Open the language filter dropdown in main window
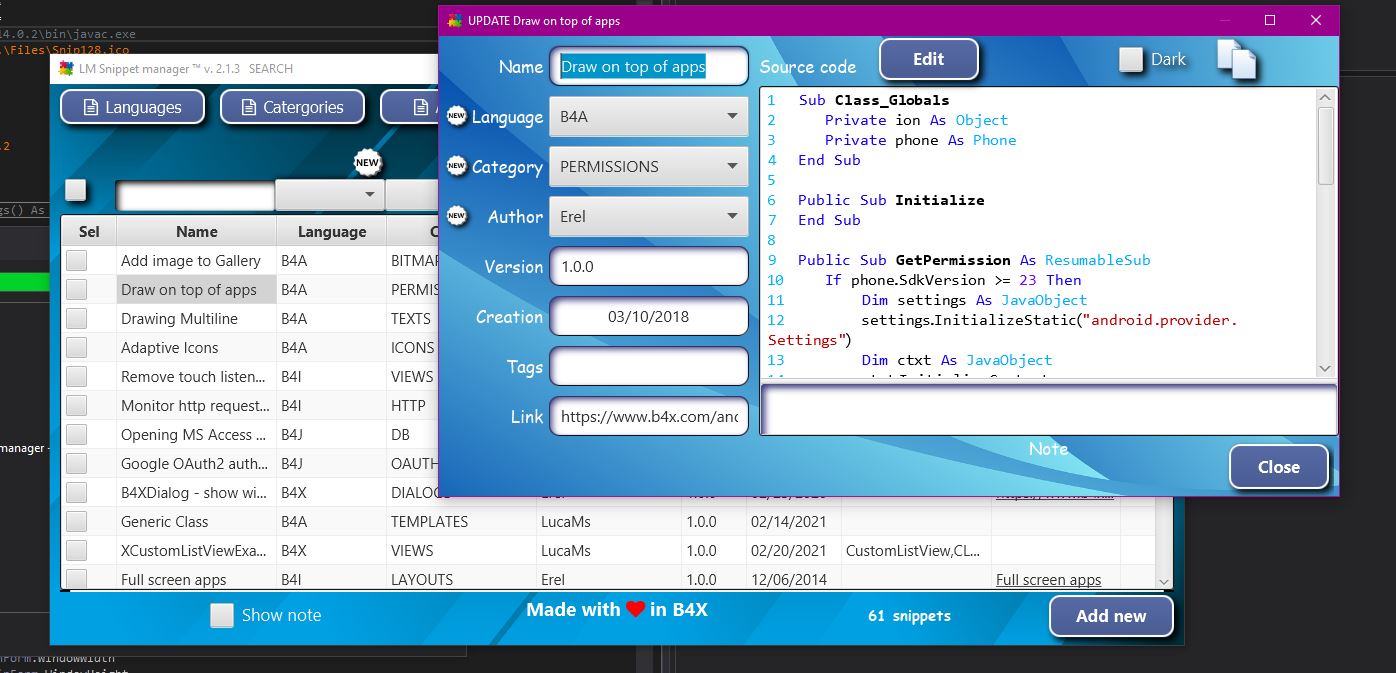Screen dimensions: 1396x673 330,194
